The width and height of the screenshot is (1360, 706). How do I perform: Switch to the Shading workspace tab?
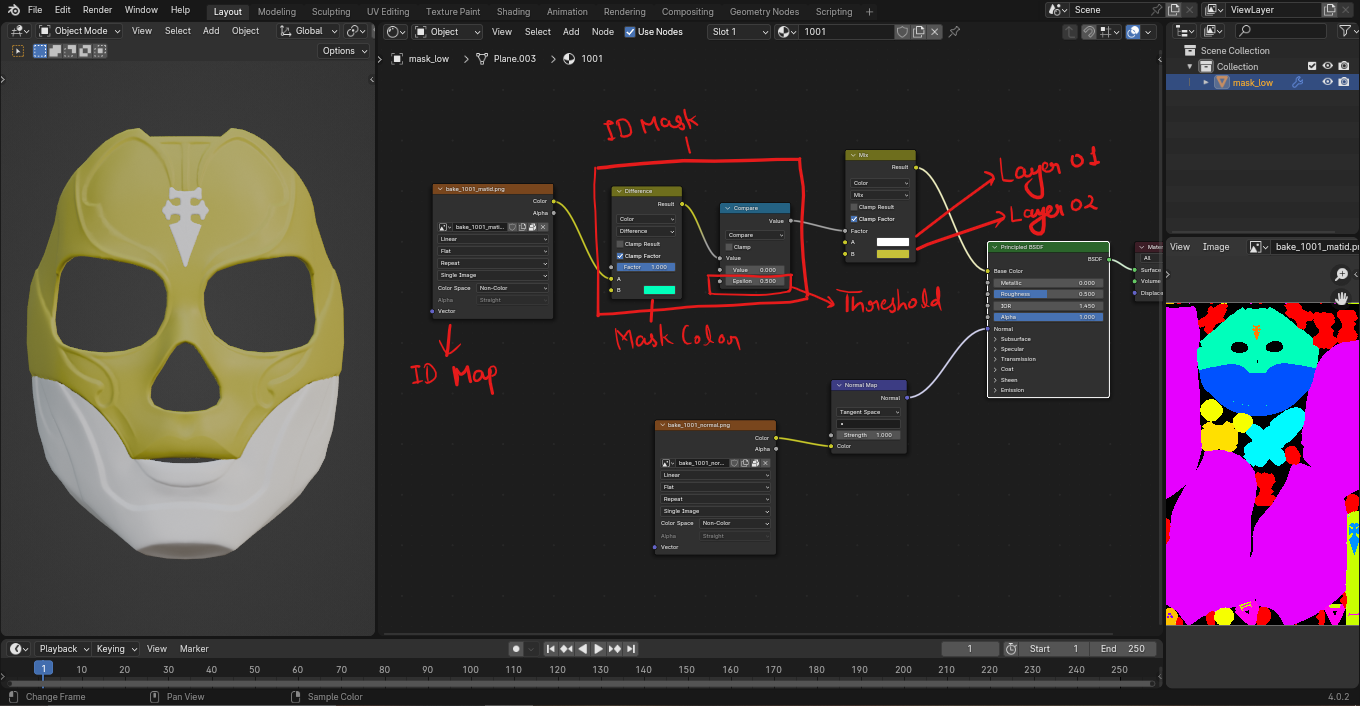513,12
